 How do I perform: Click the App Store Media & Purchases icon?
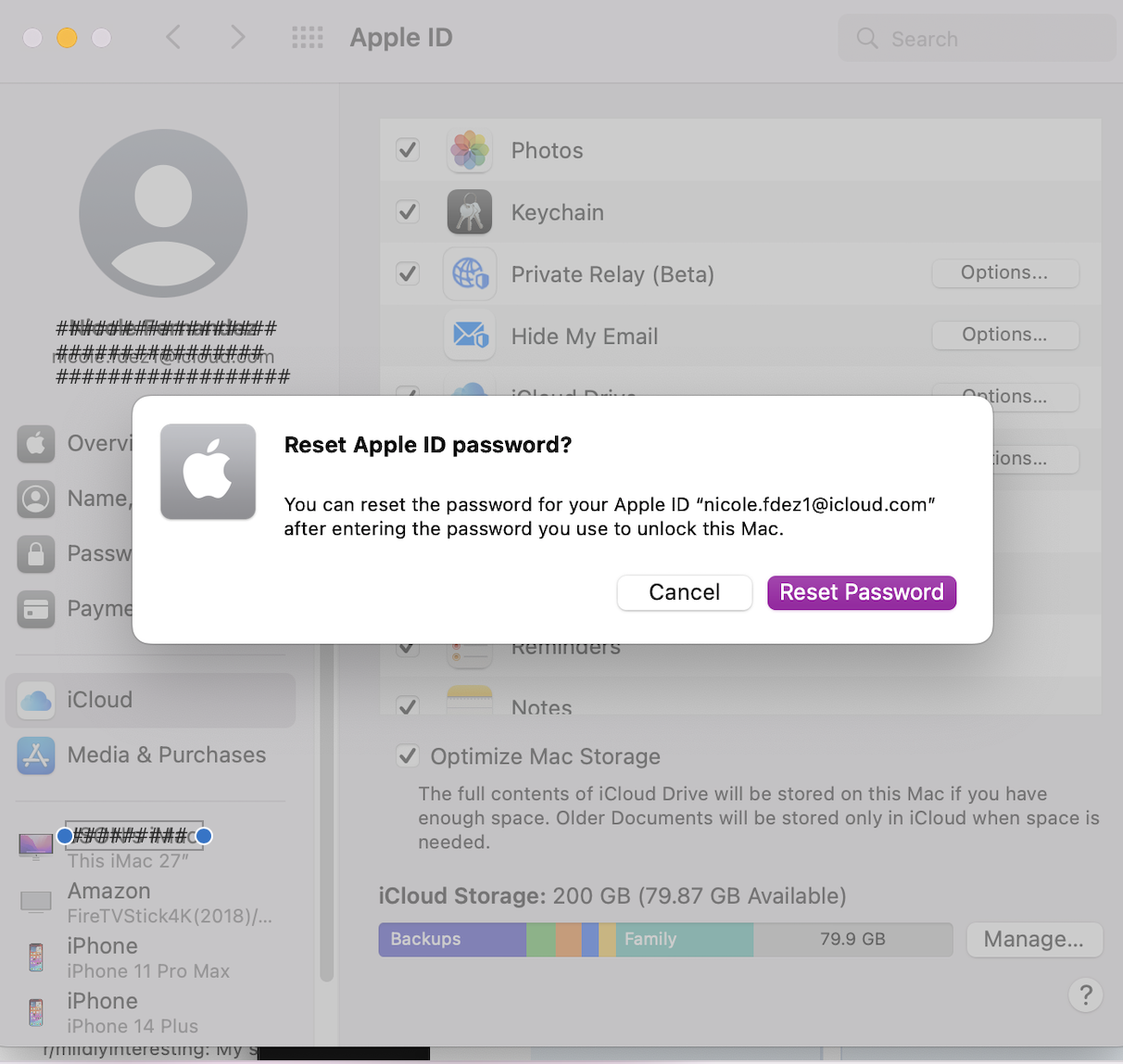pyautogui.click(x=36, y=755)
